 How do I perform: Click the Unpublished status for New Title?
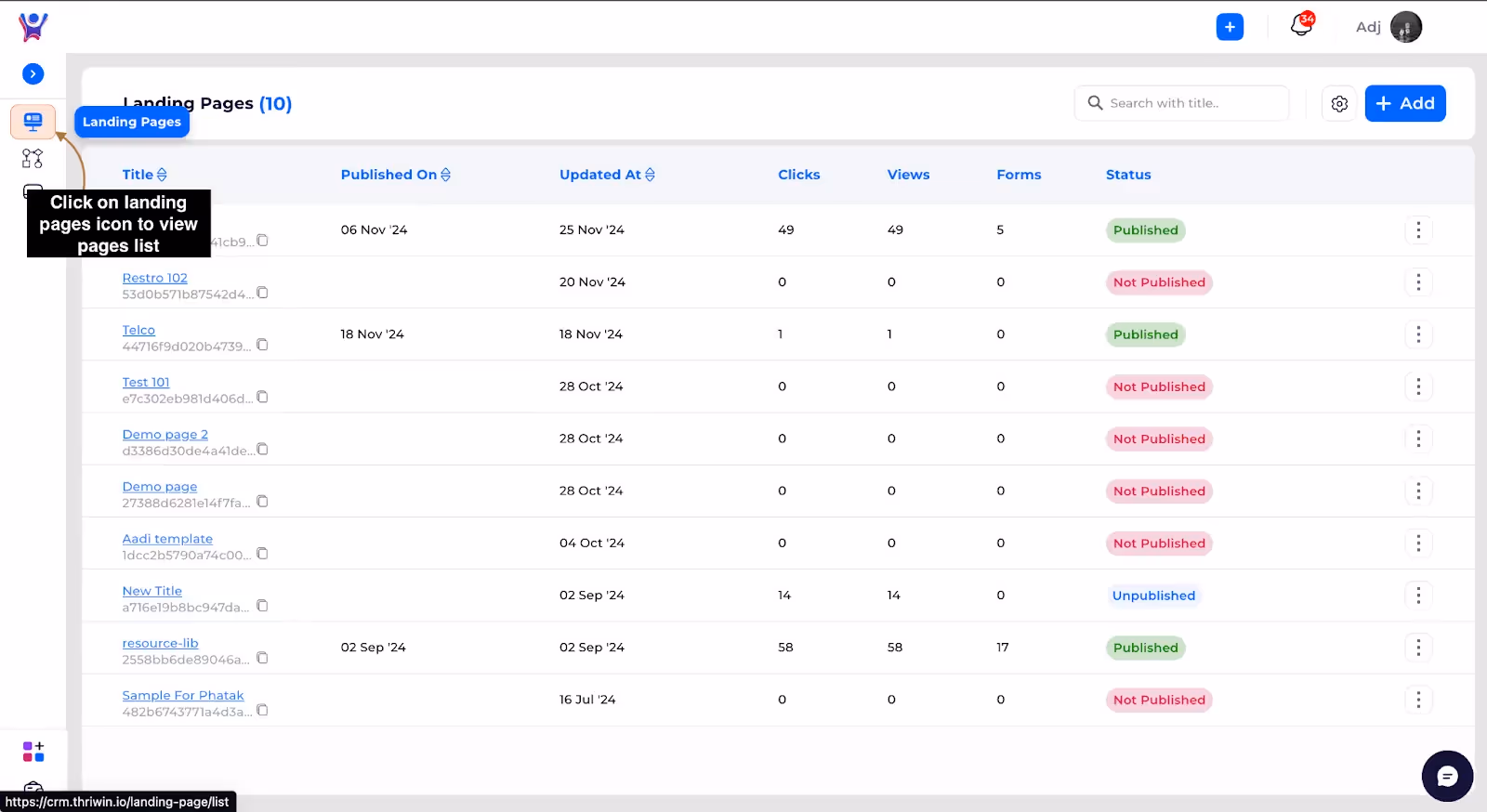1153,596
